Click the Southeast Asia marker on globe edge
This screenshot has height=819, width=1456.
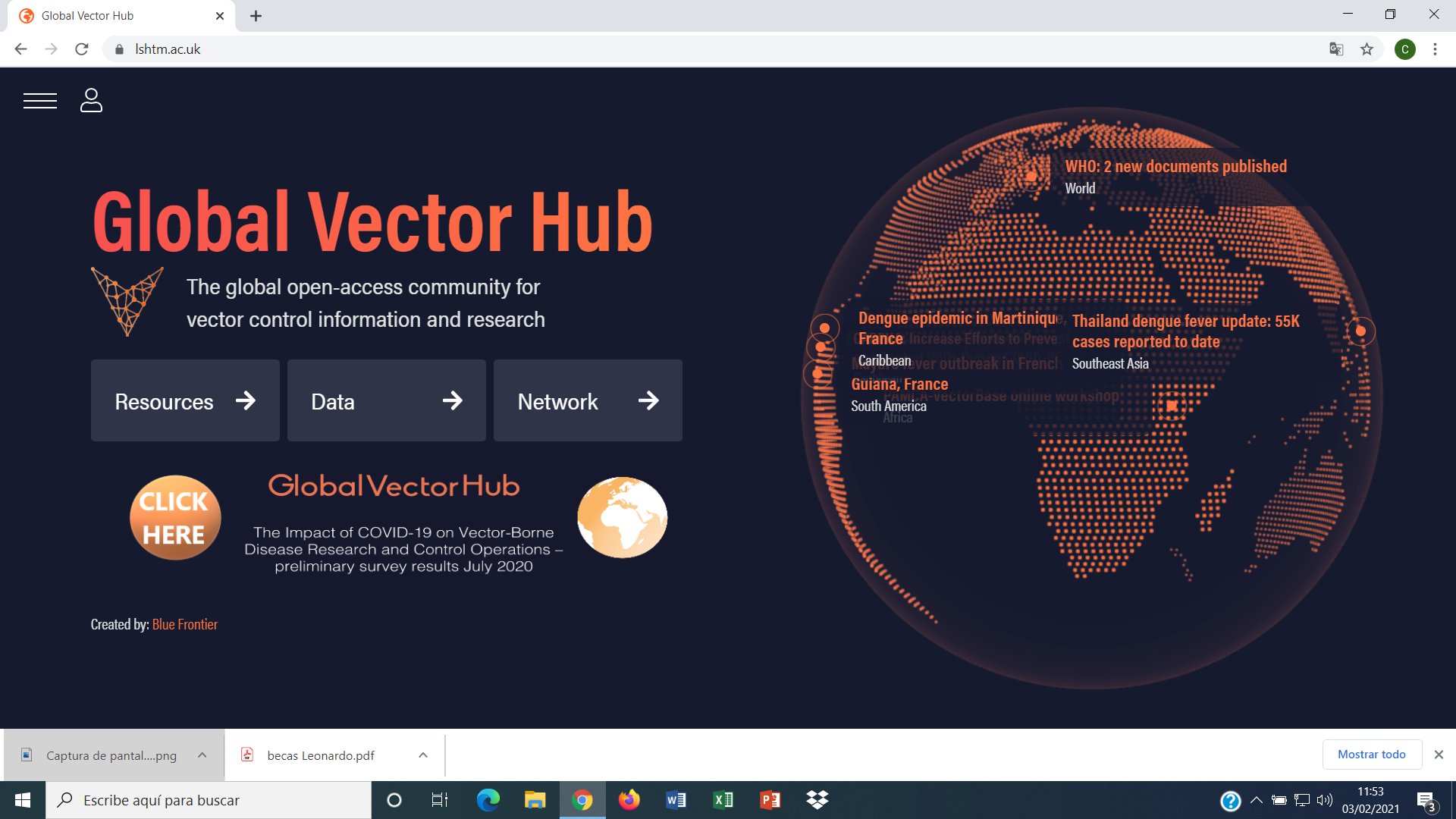click(1360, 331)
